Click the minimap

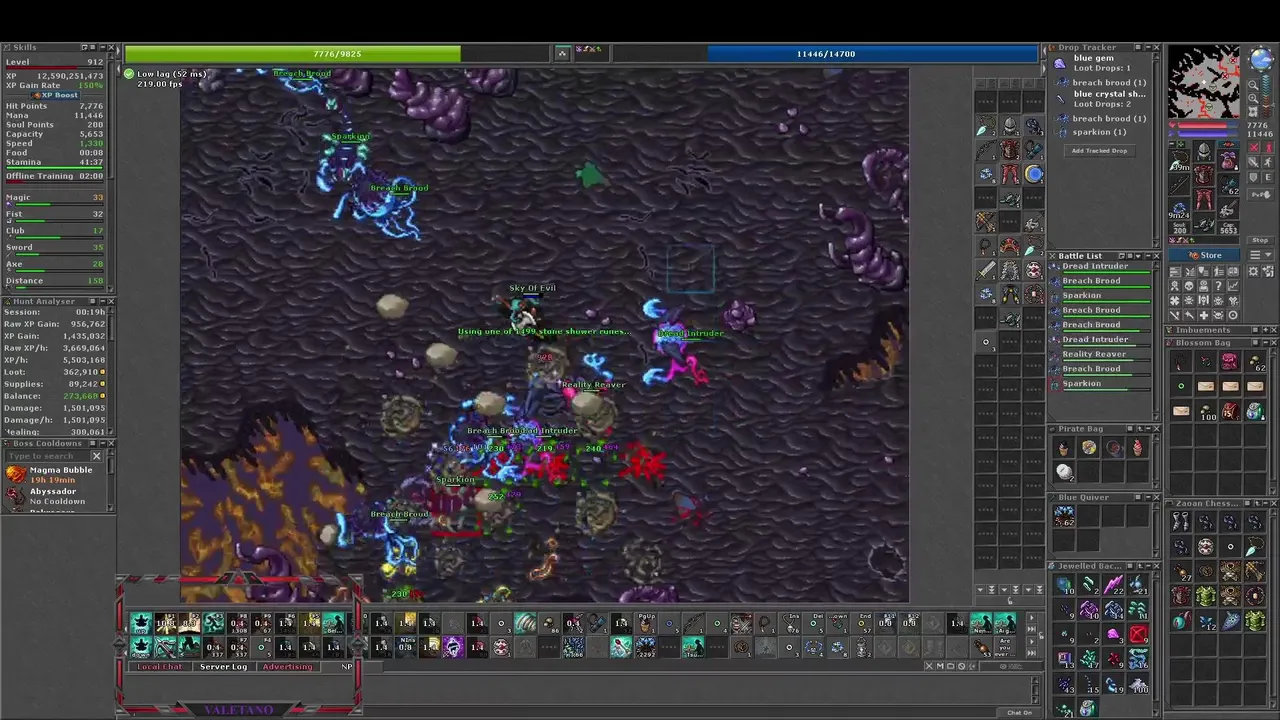[1204, 82]
